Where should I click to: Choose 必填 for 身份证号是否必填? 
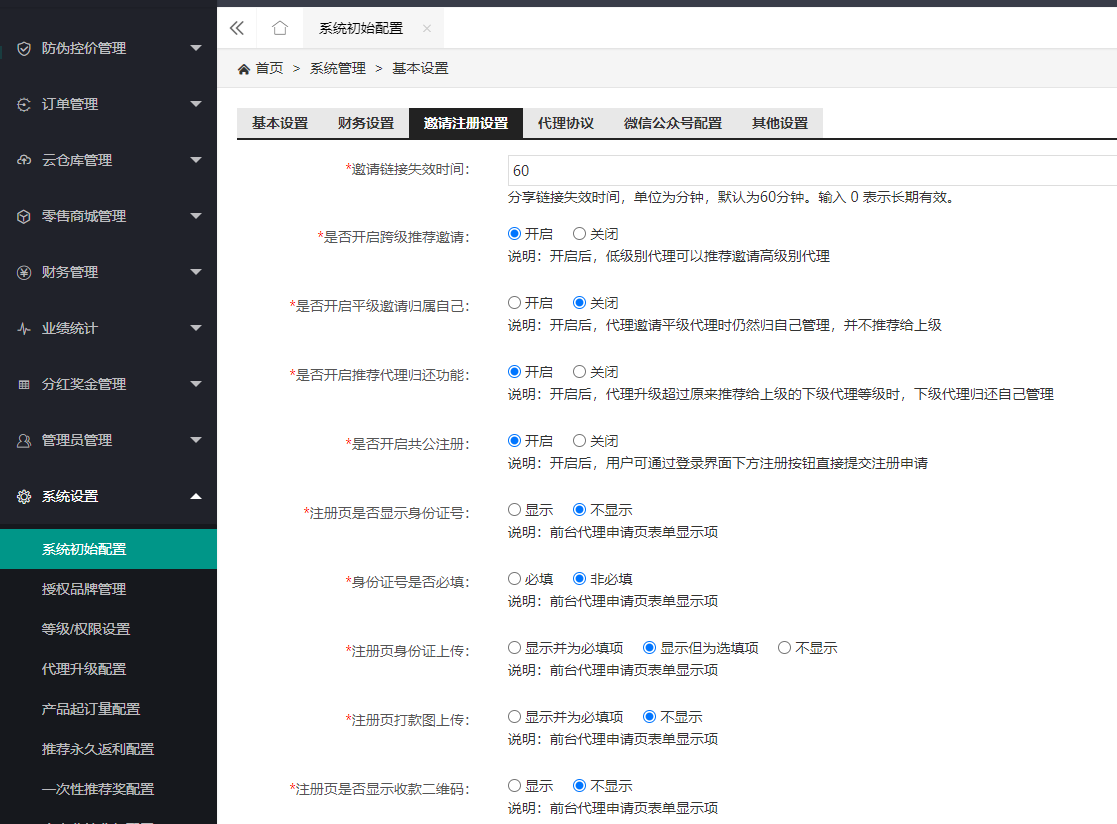tap(514, 579)
